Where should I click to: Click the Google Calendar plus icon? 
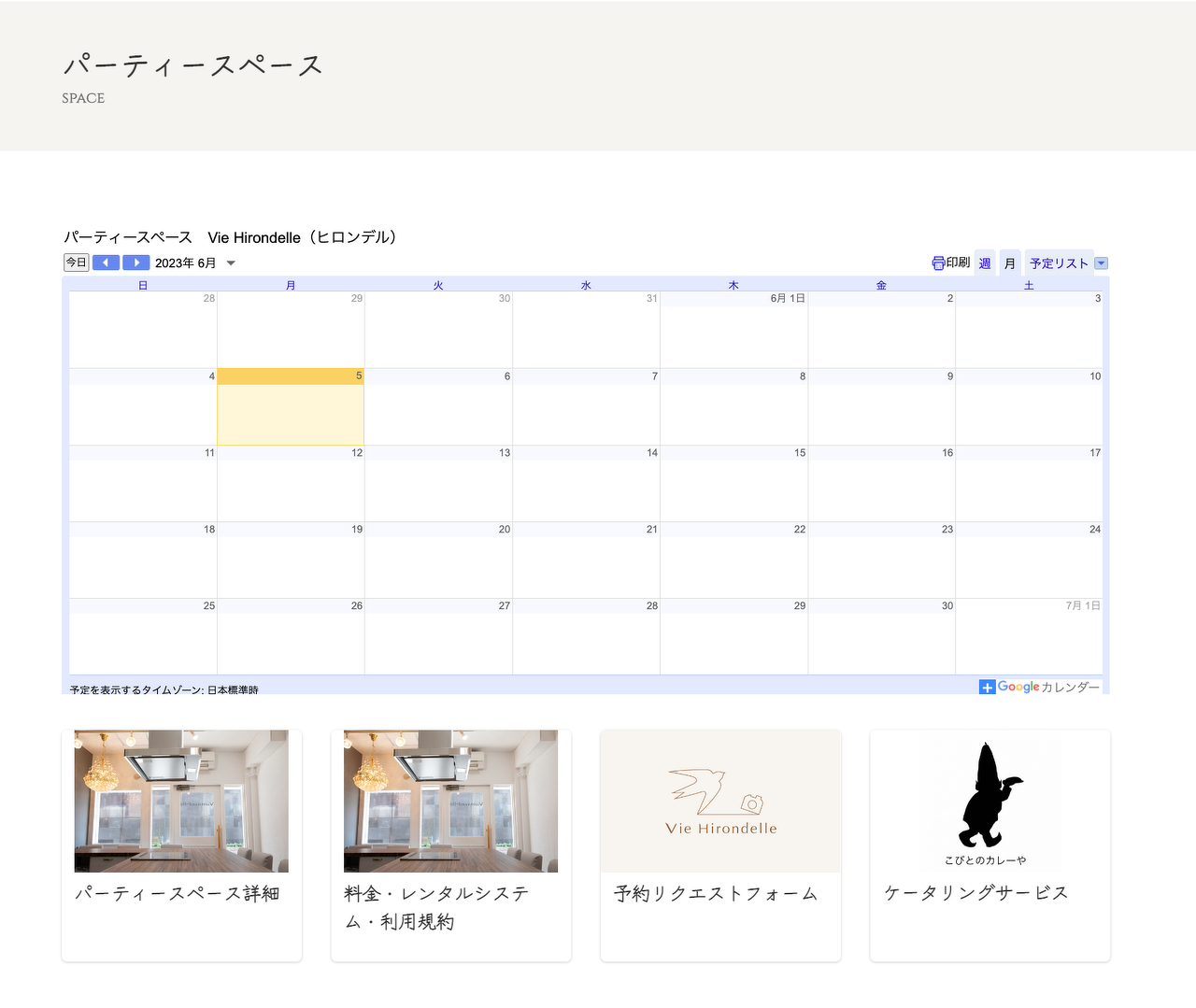(x=987, y=688)
